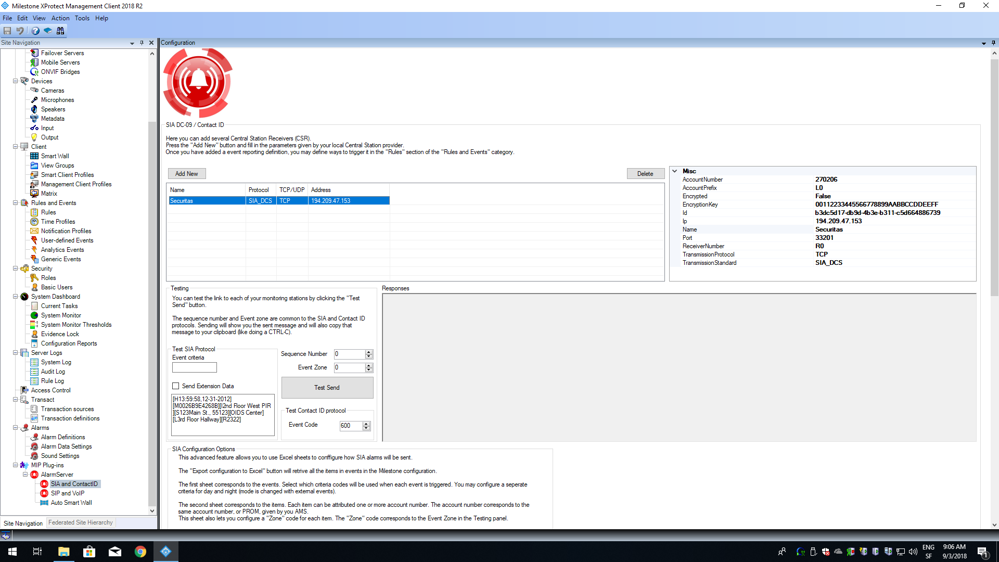Open Chrome from the Windows taskbar
The height and width of the screenshot is (562, 999).
click(140, 551)
